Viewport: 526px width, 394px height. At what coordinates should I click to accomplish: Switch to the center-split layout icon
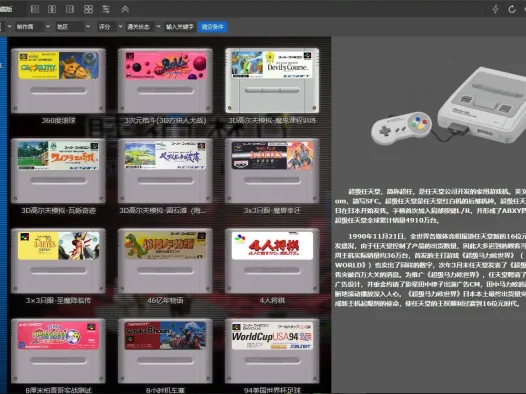[52, 9]
